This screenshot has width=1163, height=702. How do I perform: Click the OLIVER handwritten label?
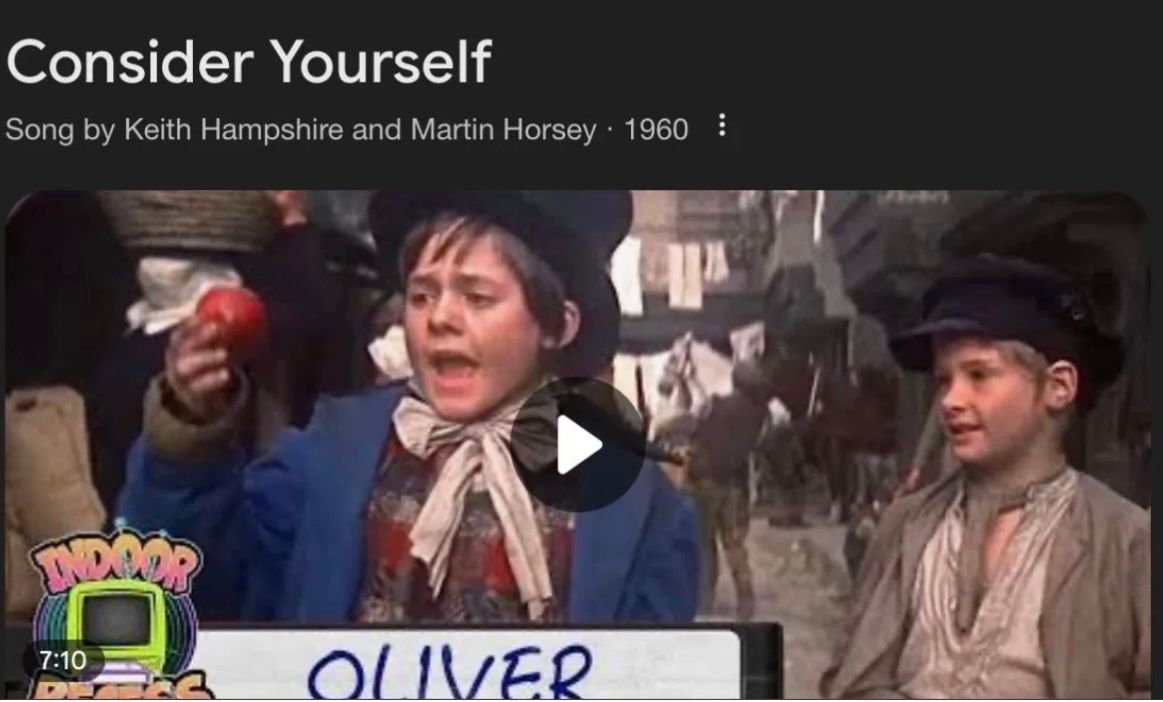coord(449,672)
